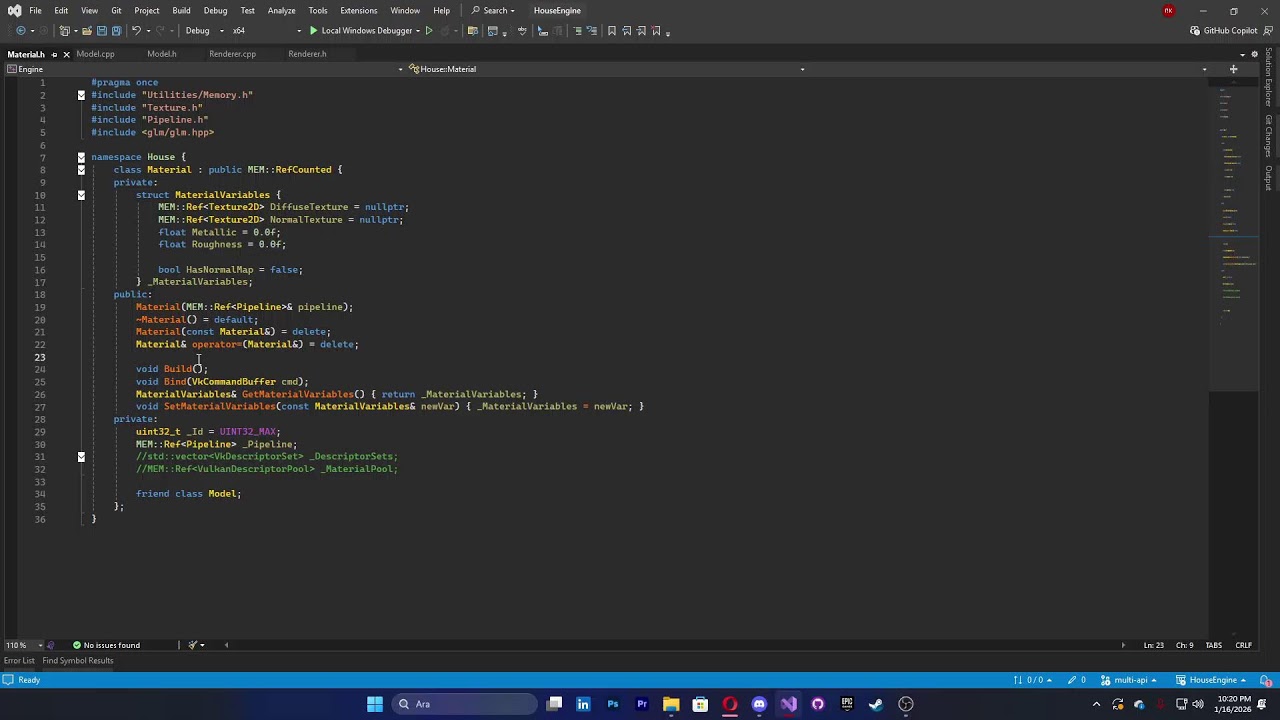The image size is (1280, 720).
Task: Click the editor vertical scrollbar minimap
Action: 1235,360
